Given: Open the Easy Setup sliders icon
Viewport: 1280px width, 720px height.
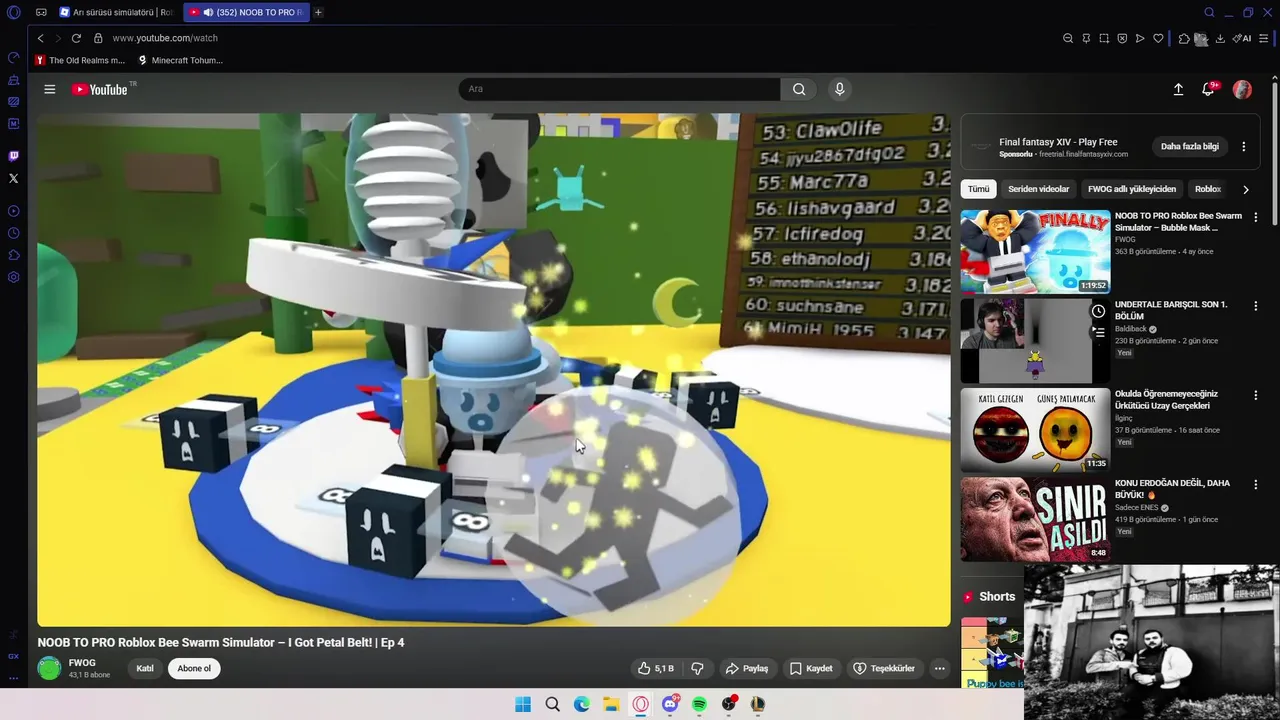Looking at the screenshot, I should (x=1264, y=38).
